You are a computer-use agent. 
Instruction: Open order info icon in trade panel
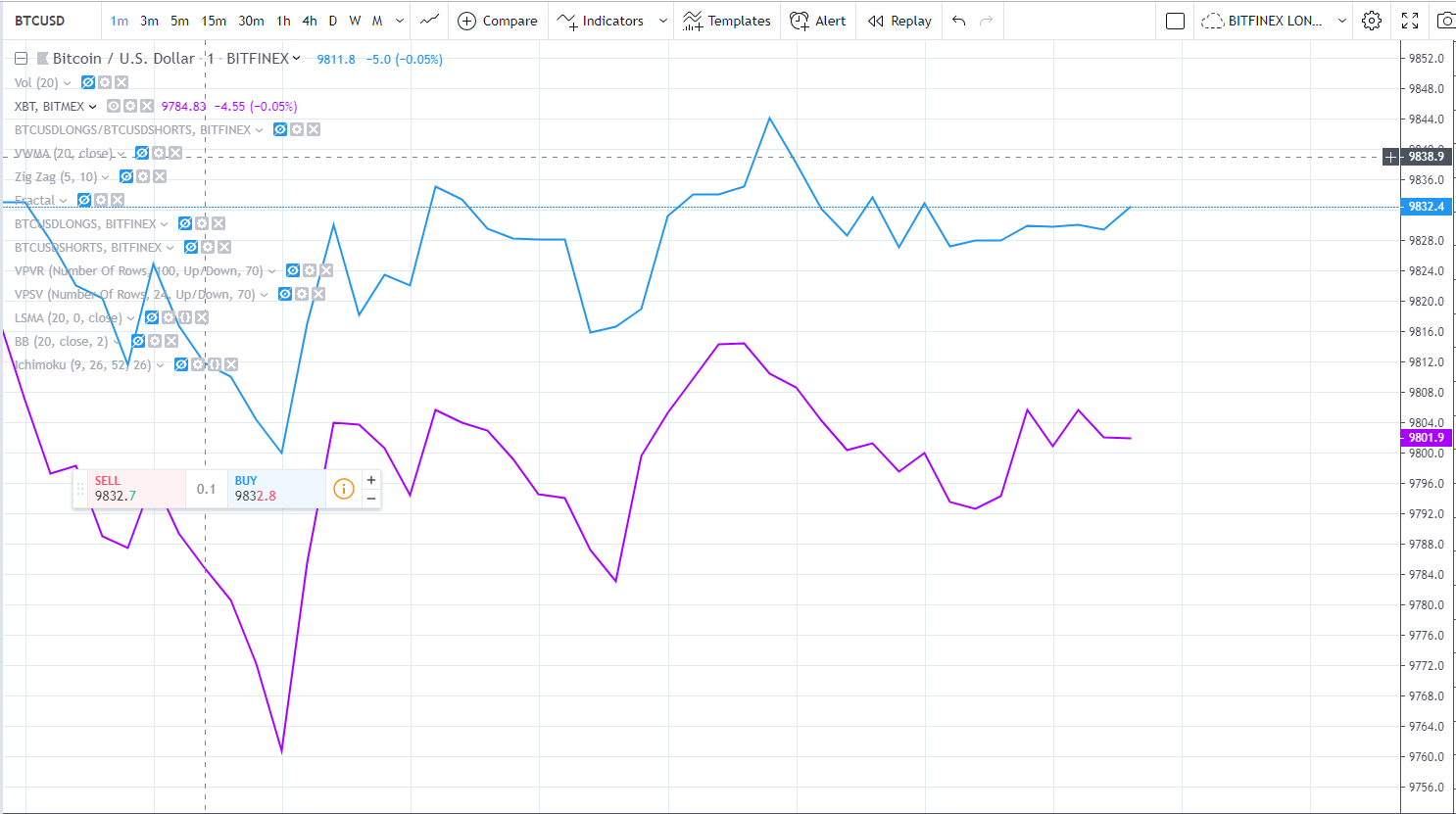click(x=344, y=488)
